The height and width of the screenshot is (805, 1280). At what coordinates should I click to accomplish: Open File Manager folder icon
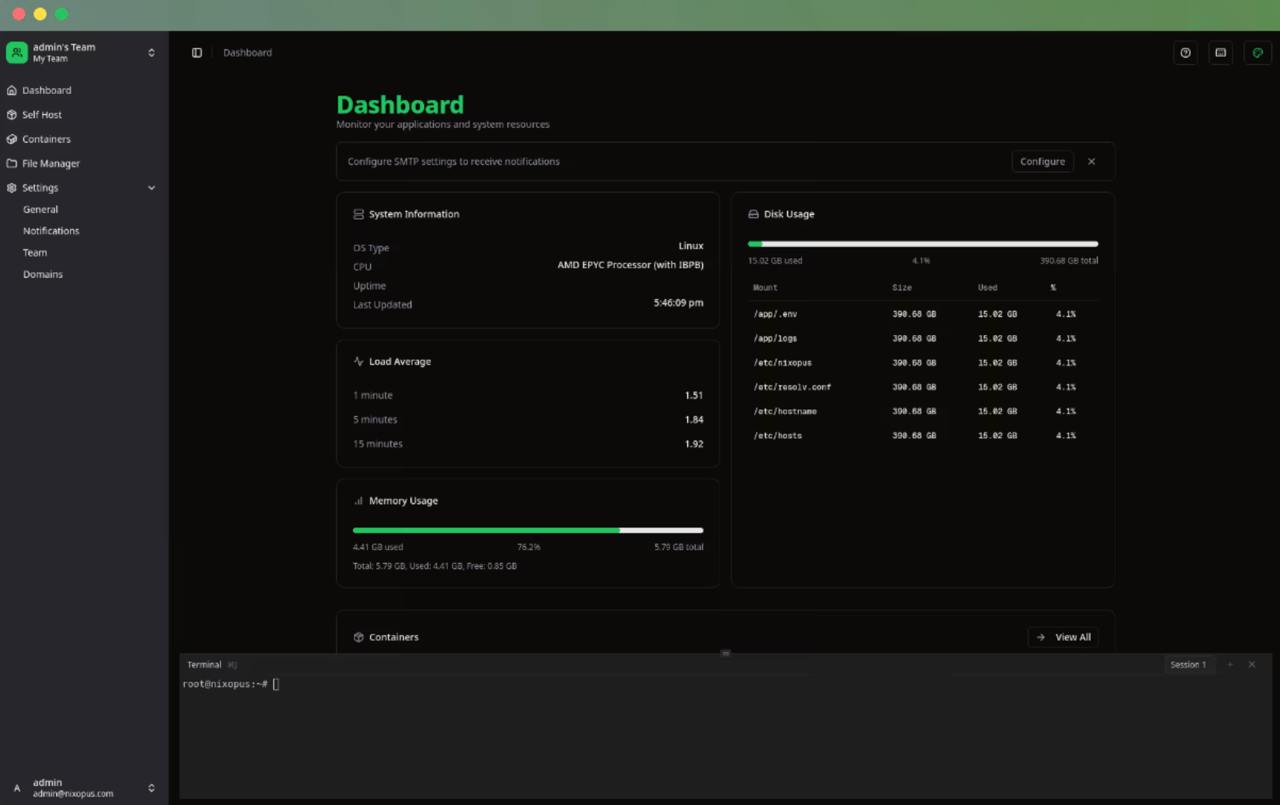pos(12,163)
